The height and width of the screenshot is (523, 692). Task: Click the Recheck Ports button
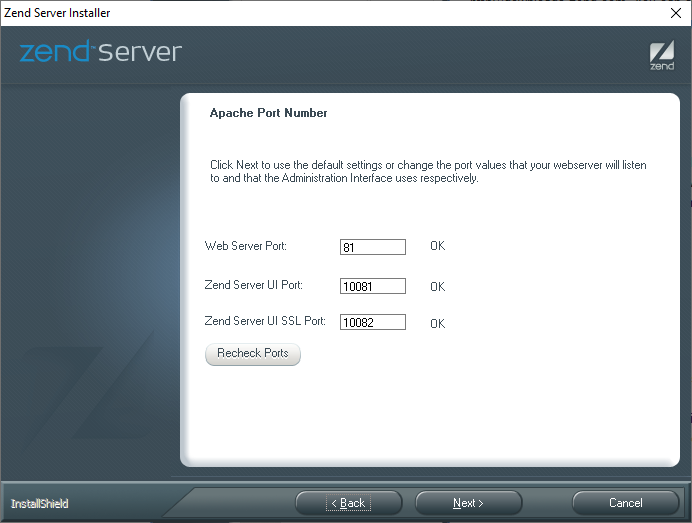(253, 354)
